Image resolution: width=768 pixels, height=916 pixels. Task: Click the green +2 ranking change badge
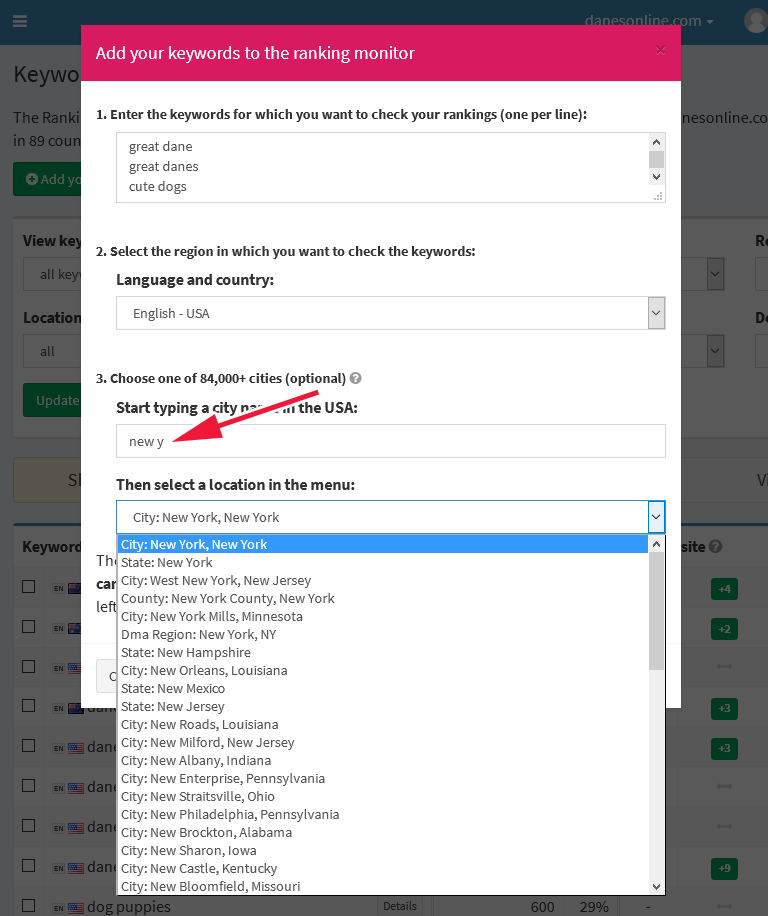(724, 628)
